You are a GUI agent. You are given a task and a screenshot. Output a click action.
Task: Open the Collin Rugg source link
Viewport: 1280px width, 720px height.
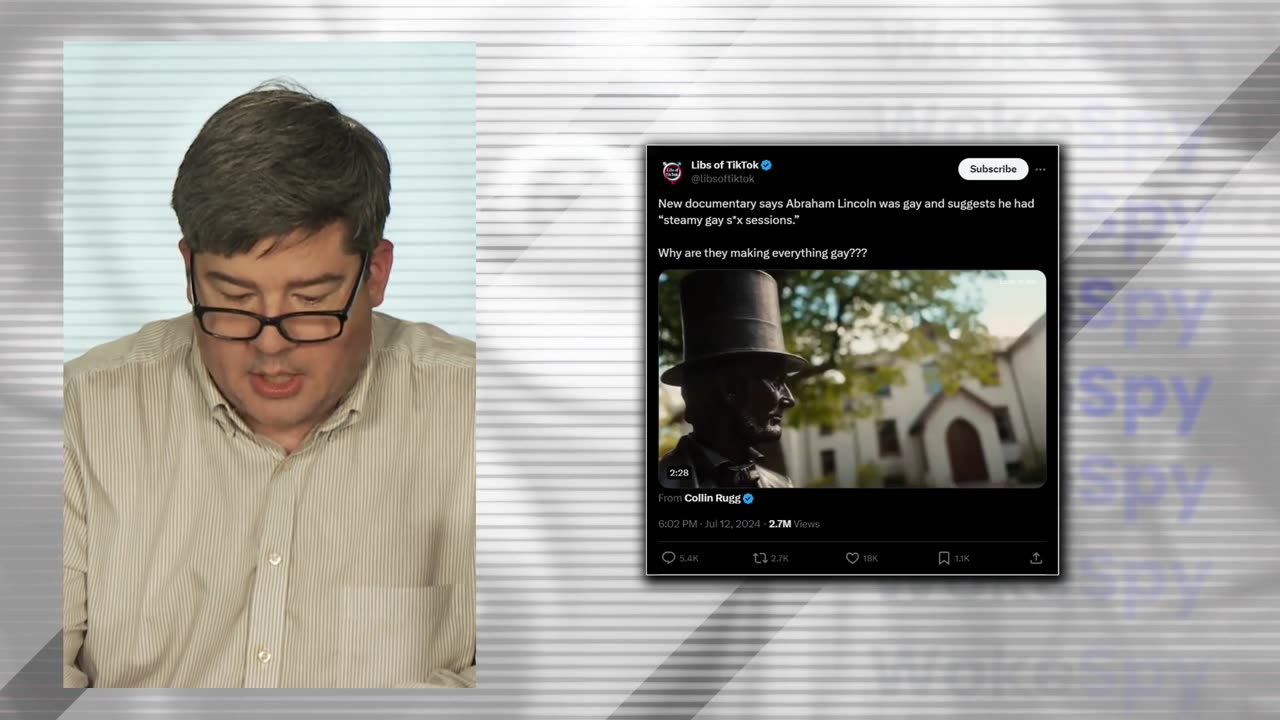(712, 498)
